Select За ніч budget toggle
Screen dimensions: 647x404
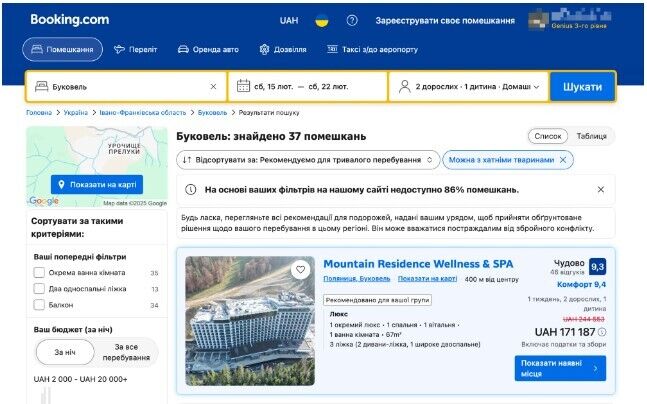click(65, 352)
